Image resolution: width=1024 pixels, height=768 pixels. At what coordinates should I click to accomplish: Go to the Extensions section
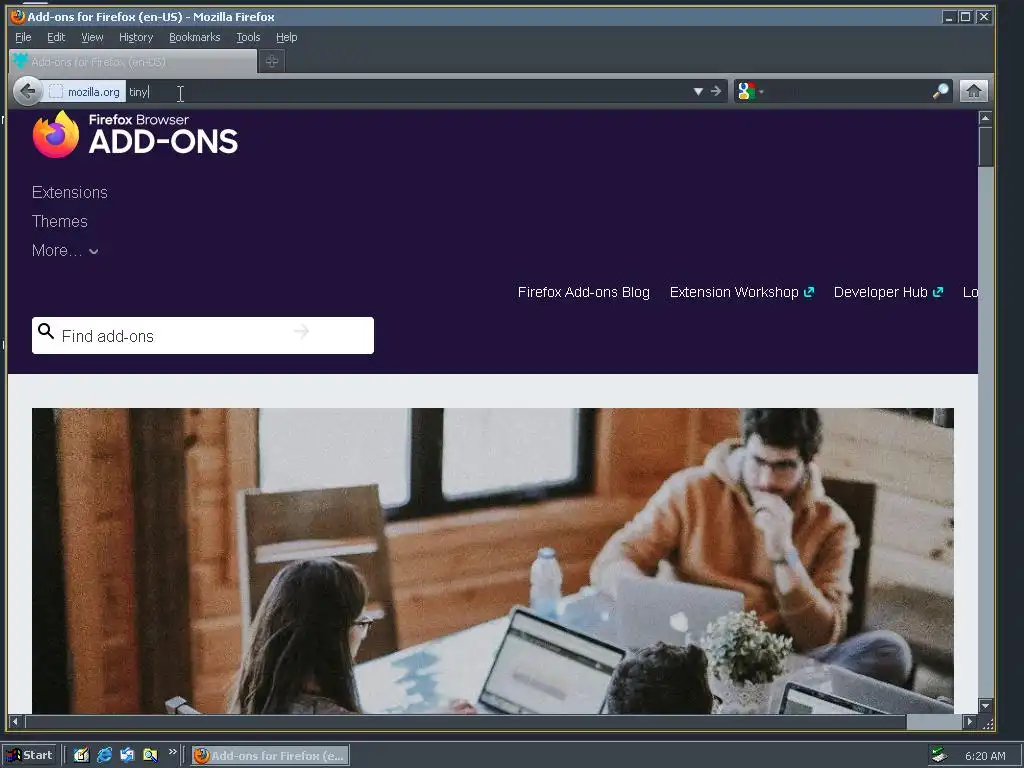click(x=70, y=193)
